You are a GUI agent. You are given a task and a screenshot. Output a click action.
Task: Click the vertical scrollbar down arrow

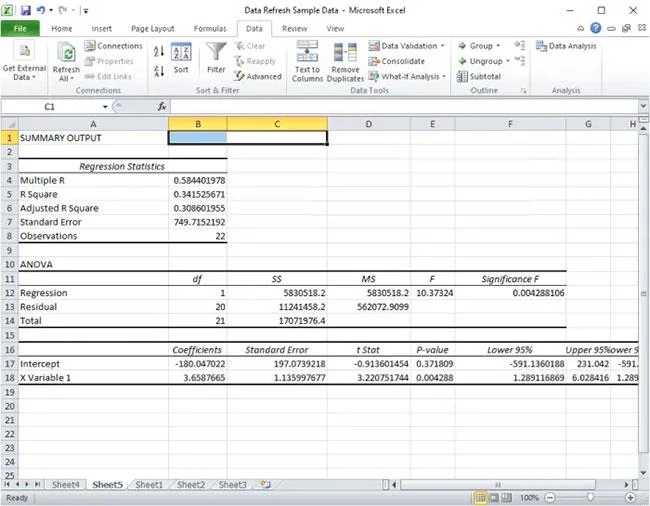(643, 473)
